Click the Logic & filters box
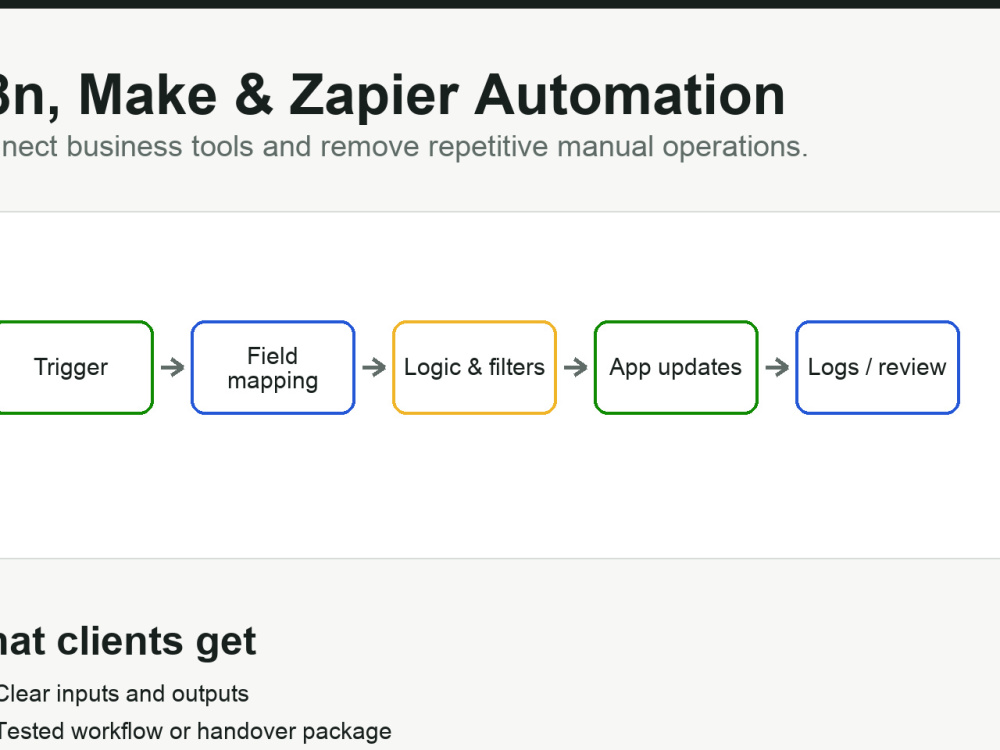Image resolution: width=1000 pixels, height=750 pixels. pos(474,367)
